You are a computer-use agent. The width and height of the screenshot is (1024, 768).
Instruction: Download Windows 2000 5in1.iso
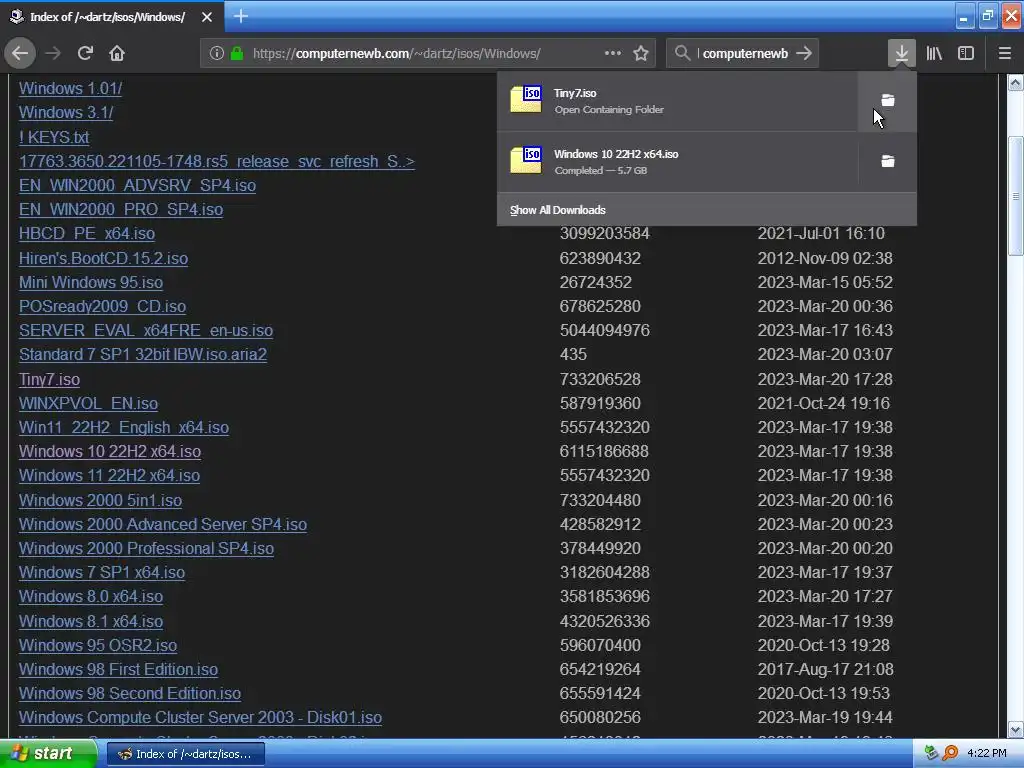coord(101,500)
